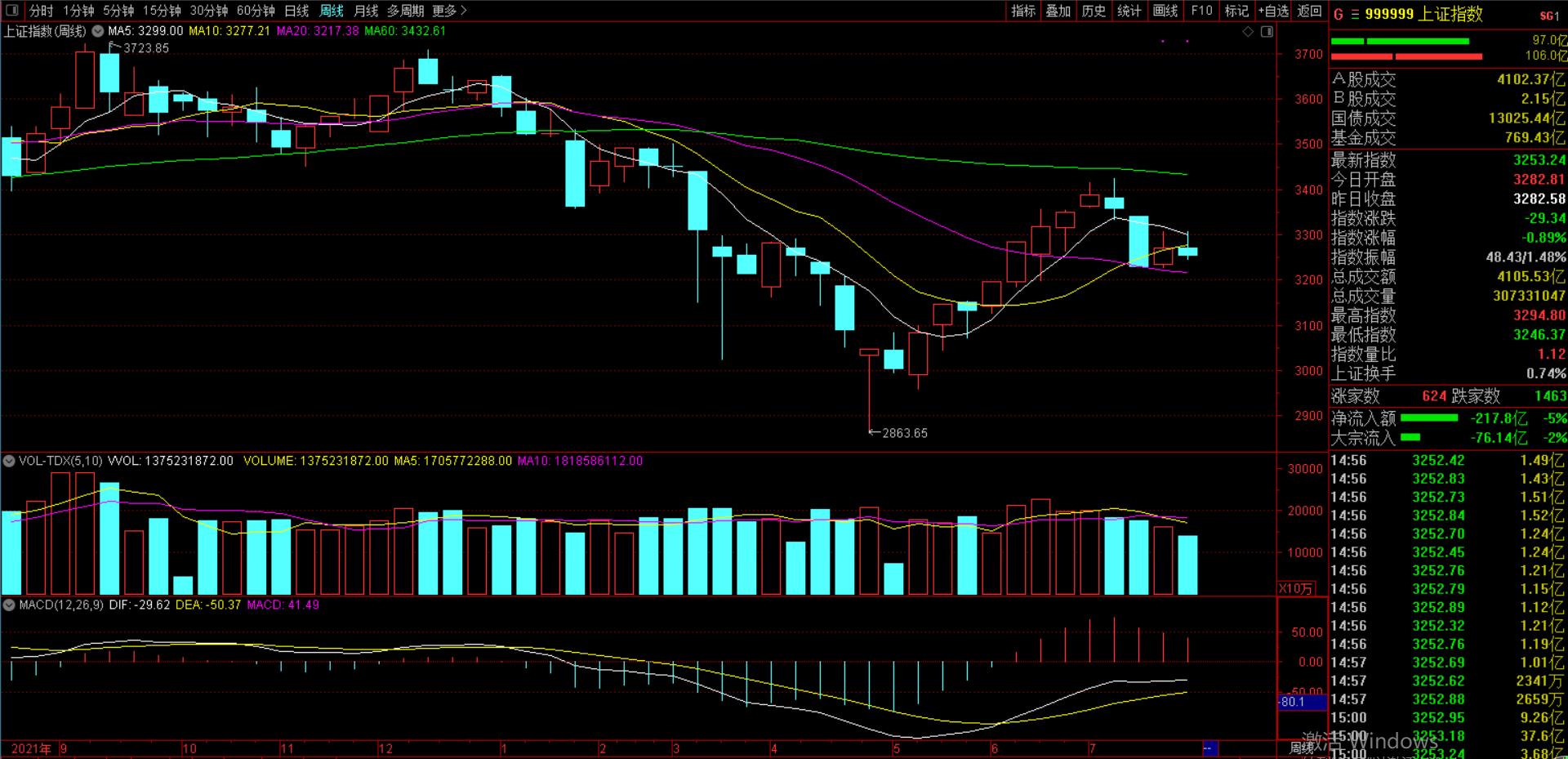Open the green list icon beside stock code

tap(1355, 14)
